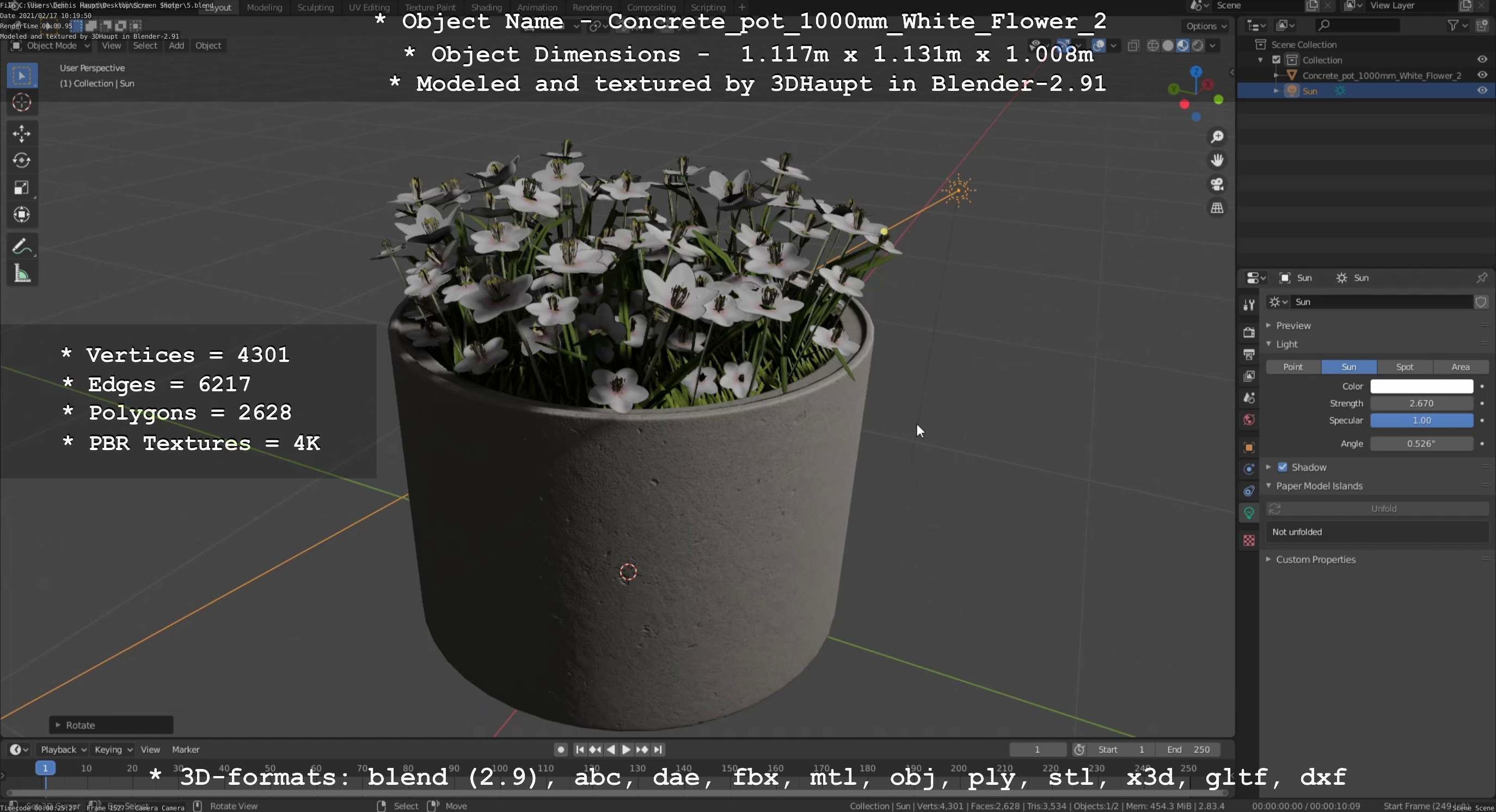This screenshot has height=812, width=1496.
Task: Toggle camera view icon in viewport
Action: coord(1217,184)
